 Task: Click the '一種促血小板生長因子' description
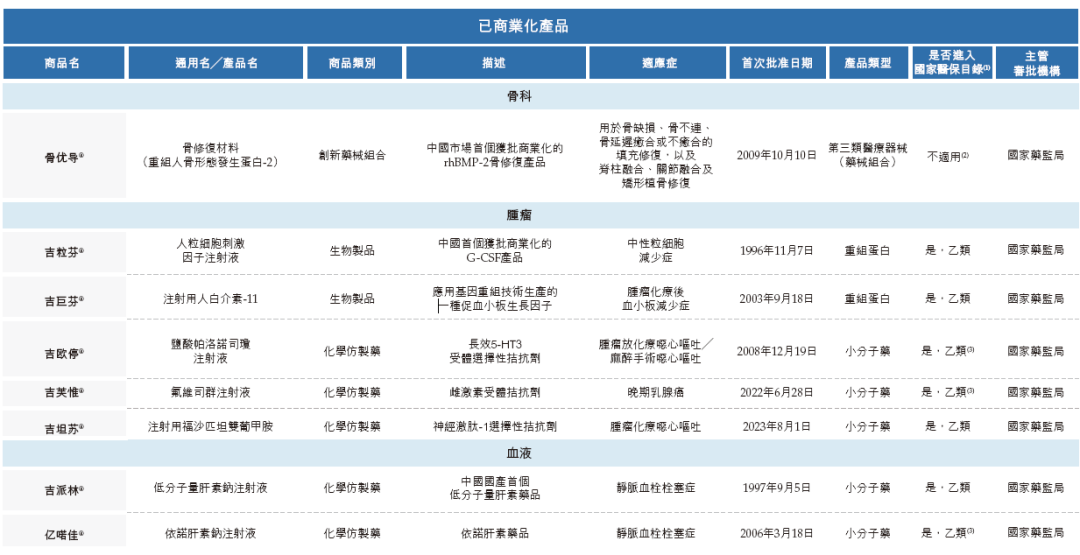[495, 299]
